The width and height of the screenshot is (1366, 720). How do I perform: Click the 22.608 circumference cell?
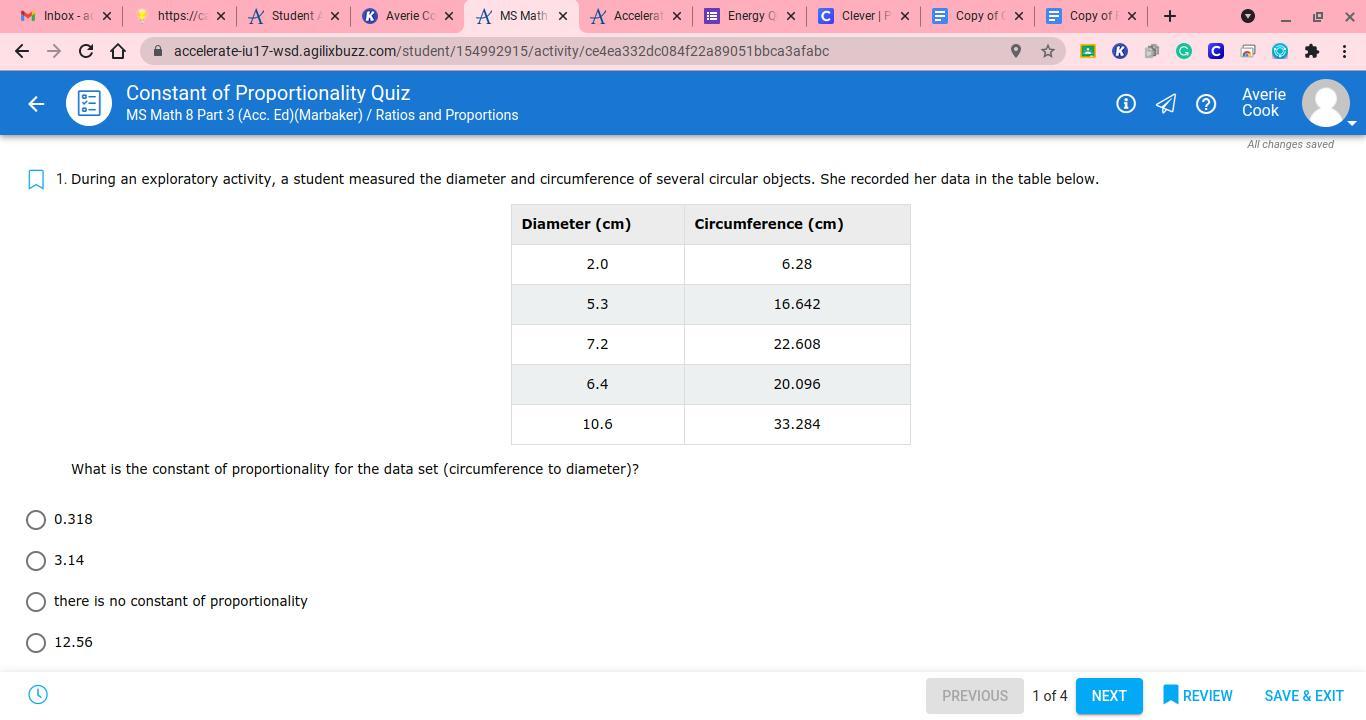pos(797,344)
